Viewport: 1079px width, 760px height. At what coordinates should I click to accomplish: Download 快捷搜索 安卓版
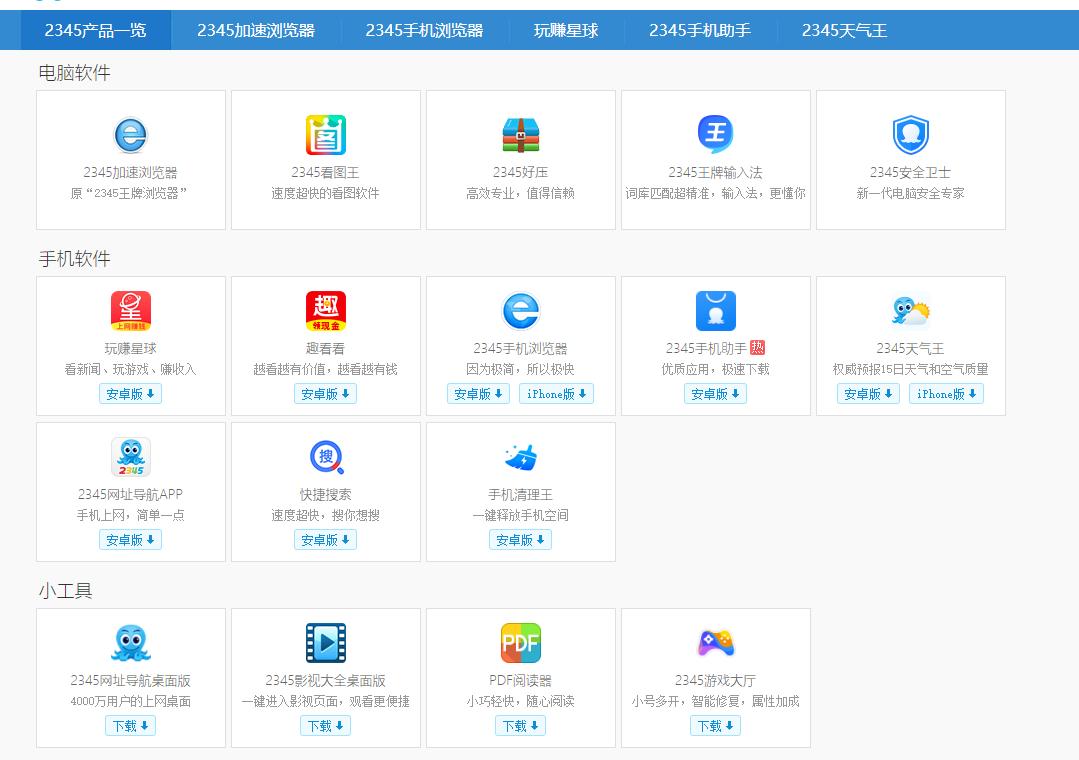(325, 540)
